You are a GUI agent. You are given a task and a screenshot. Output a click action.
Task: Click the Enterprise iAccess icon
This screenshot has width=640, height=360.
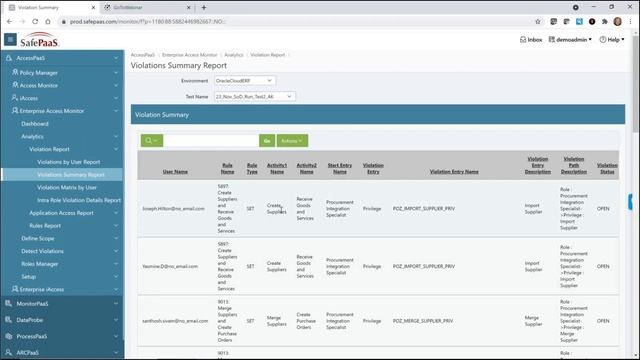15,289
